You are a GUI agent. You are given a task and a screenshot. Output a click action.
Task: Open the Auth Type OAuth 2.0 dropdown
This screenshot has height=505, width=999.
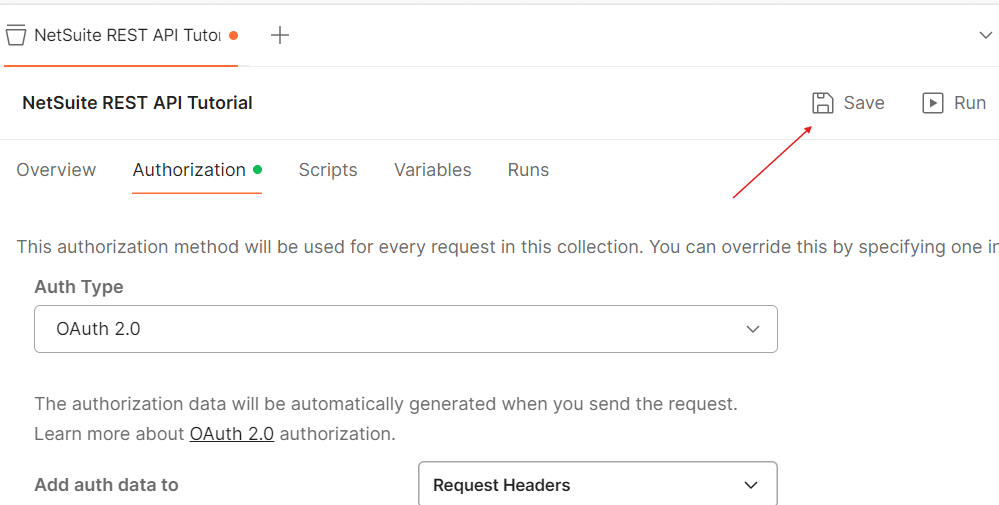click(x=406, y=329)
